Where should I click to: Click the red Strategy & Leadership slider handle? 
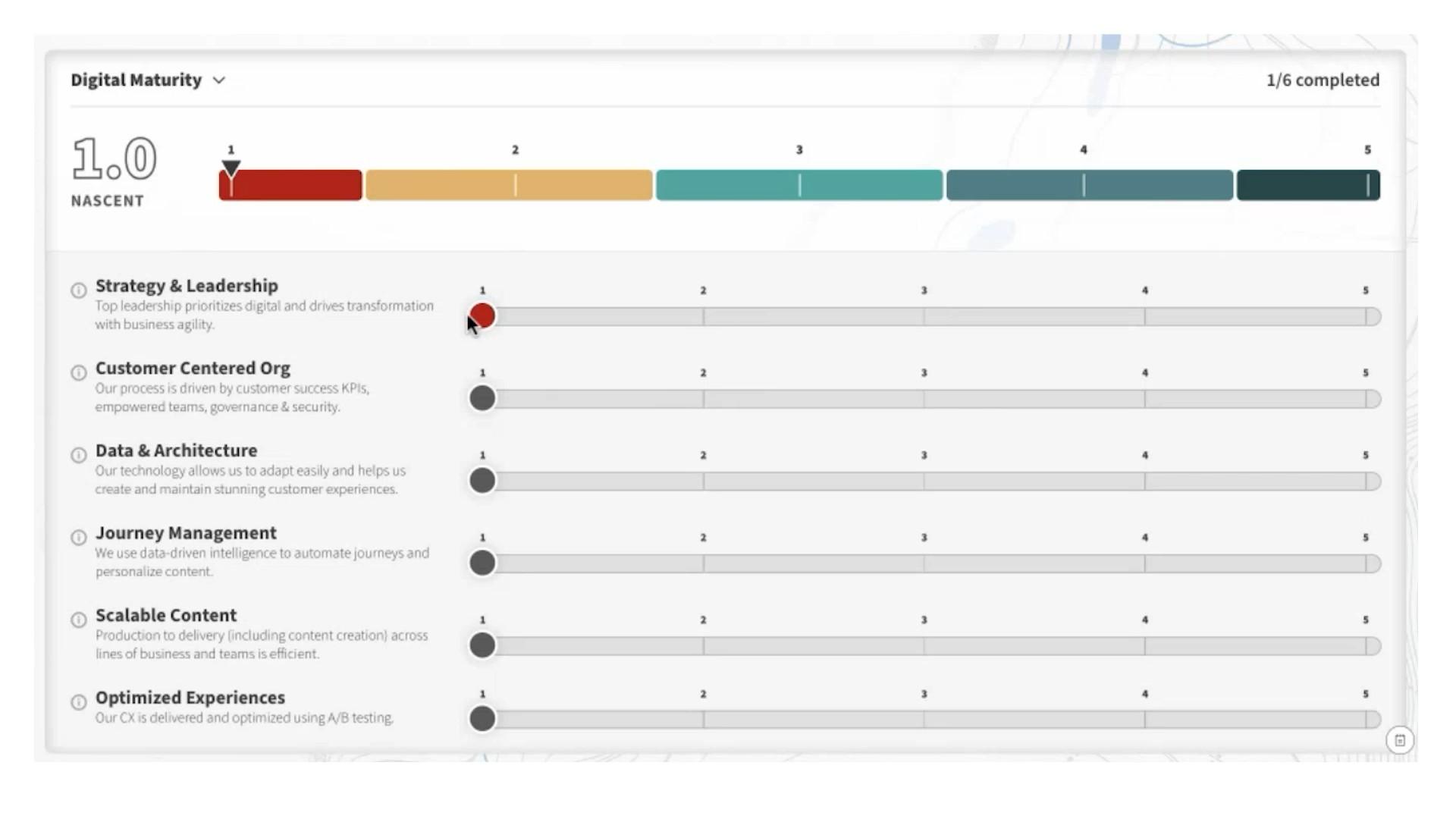[x=482, y=315]
